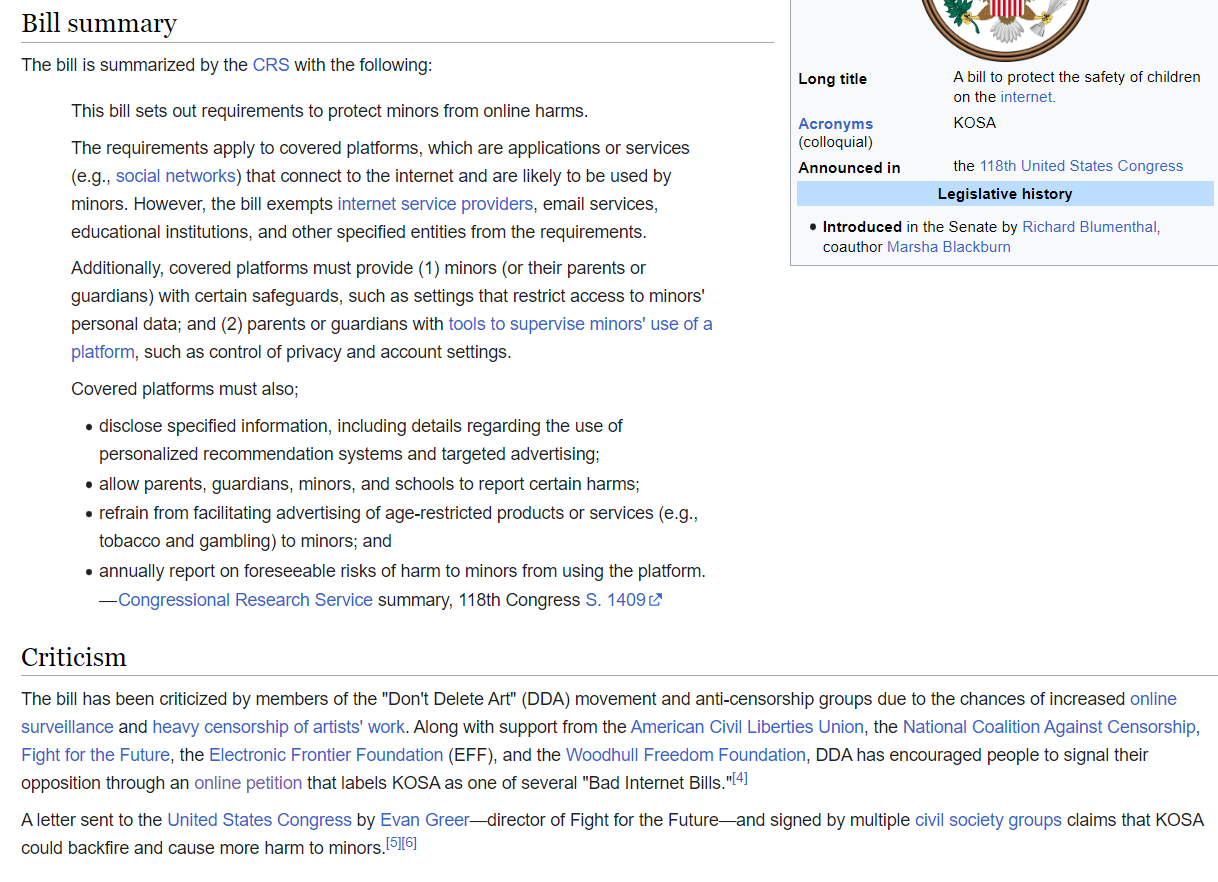This screenshot has width=1218, height=882.
Task: Open Marsha Blackburn's article link
Action: click(949, 247)
